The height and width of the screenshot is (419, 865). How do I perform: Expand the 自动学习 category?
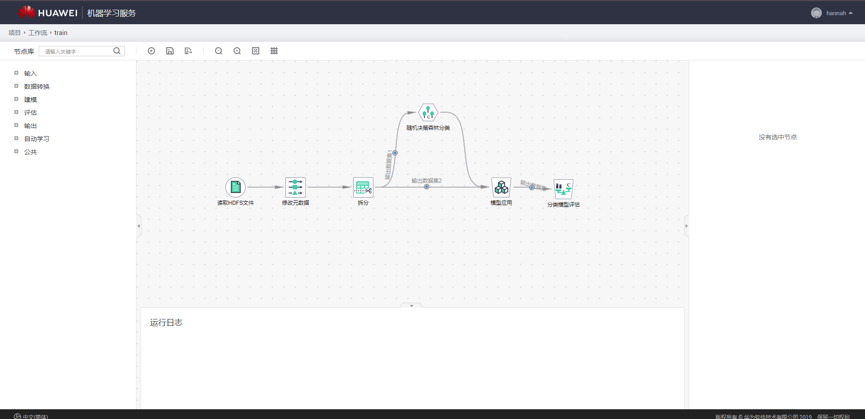point(17,138)
